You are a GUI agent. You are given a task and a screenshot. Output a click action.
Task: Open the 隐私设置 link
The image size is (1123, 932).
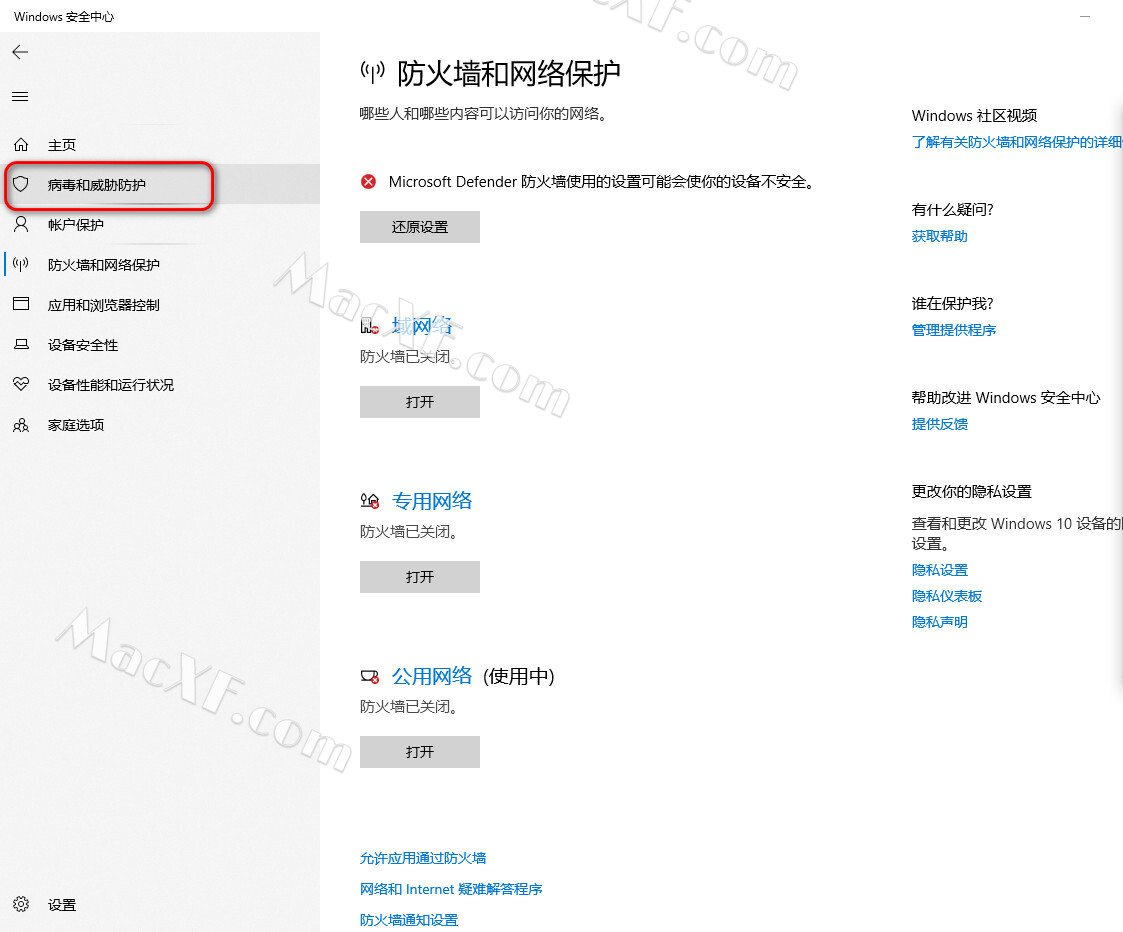[940, 570]
